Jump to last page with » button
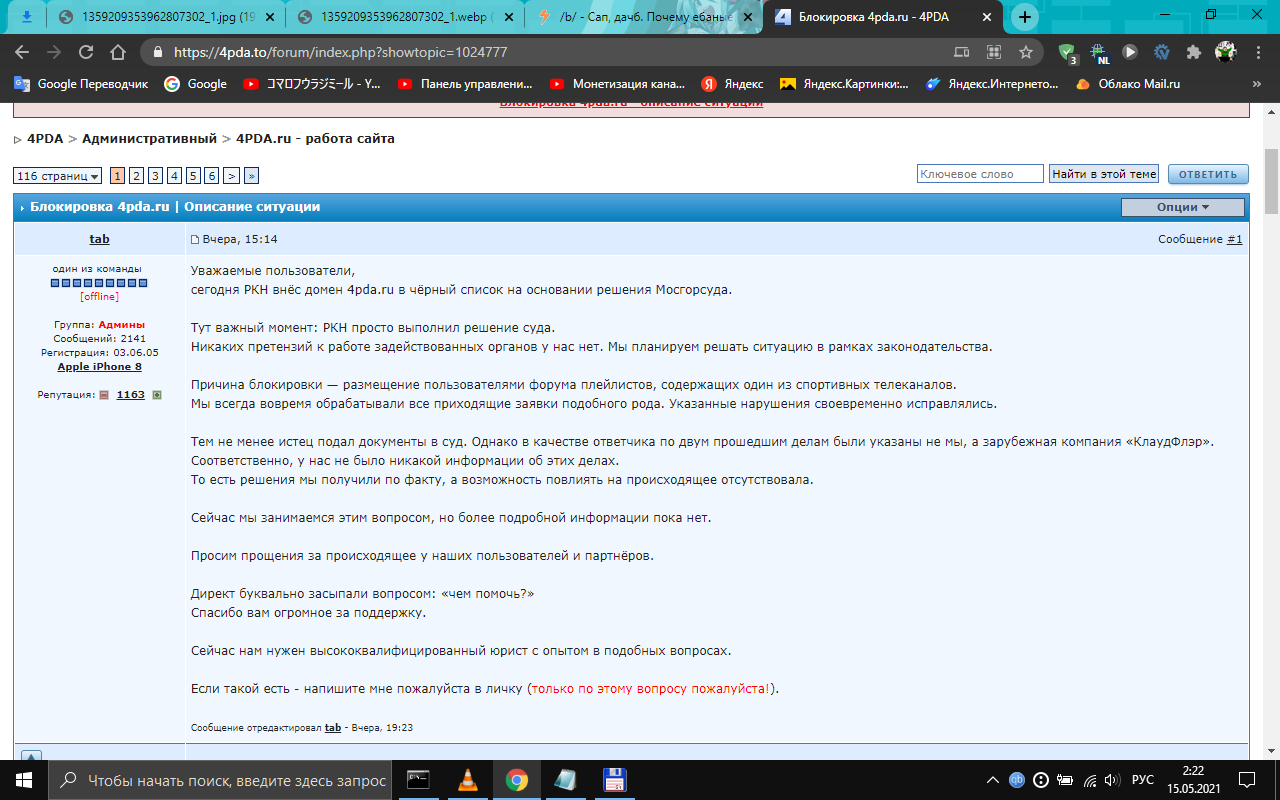The image size is (1280, 800). point(251,176)
